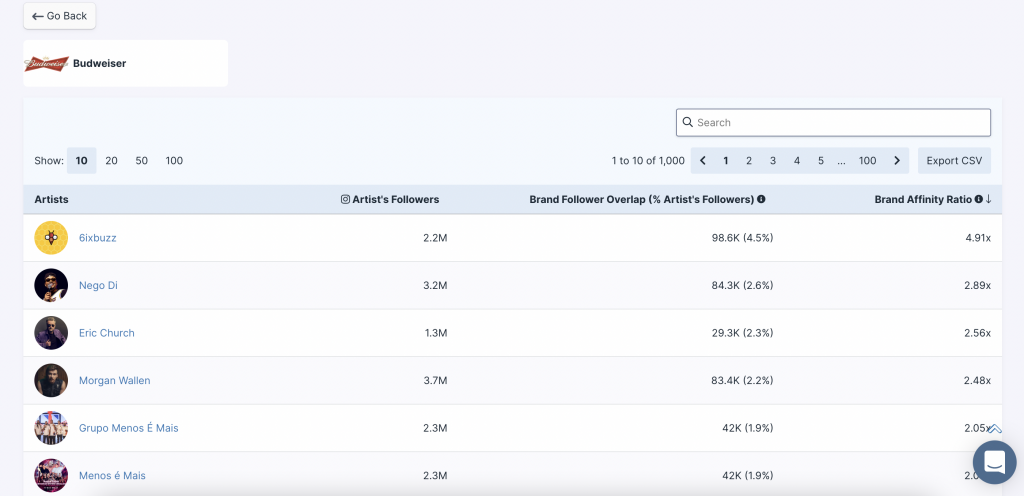
Task: Click the Brand Affinity Ratio header
Action: tap(923, 200)
